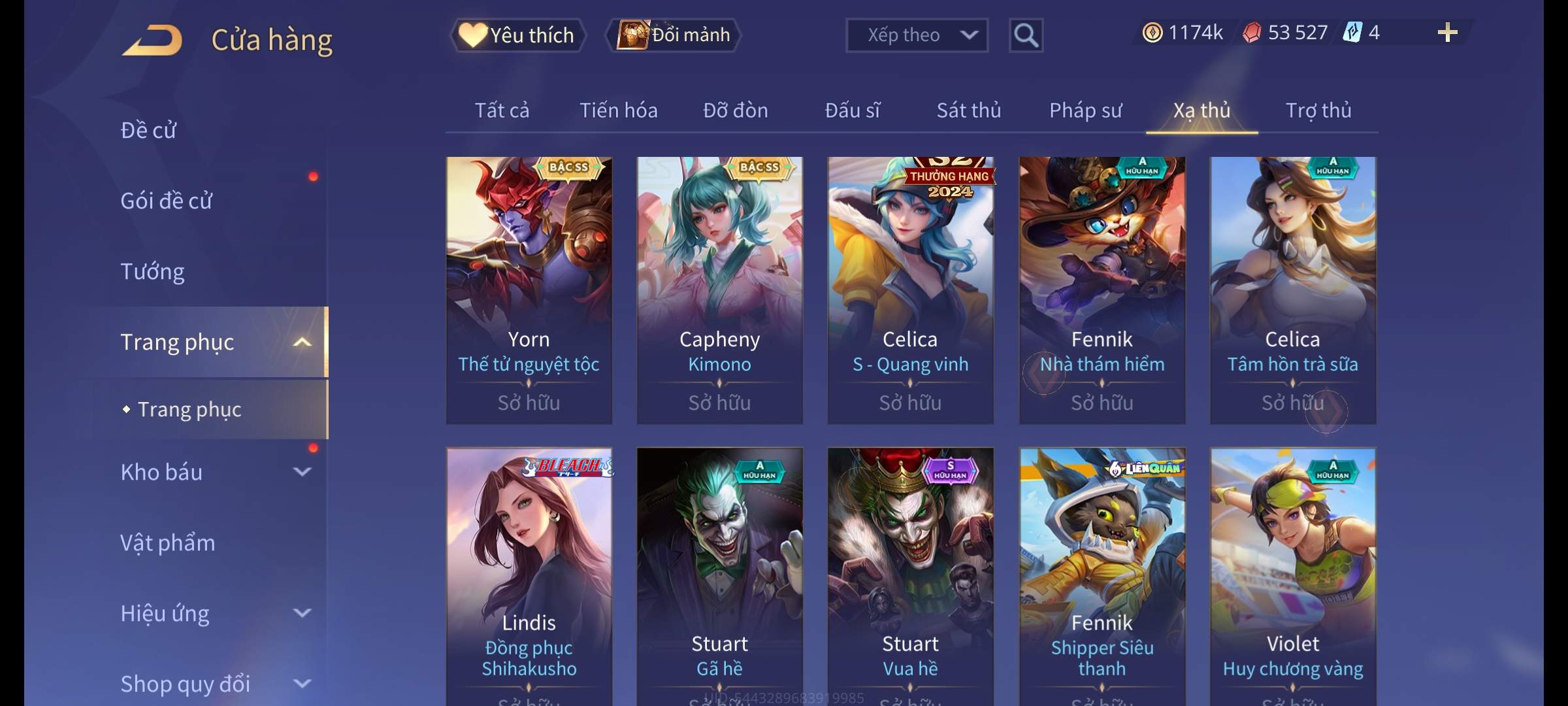Click the red gem currency icon
The height and width of the screenshot is (706, 1568).
pyautogui.click(x=1252, y=33)
